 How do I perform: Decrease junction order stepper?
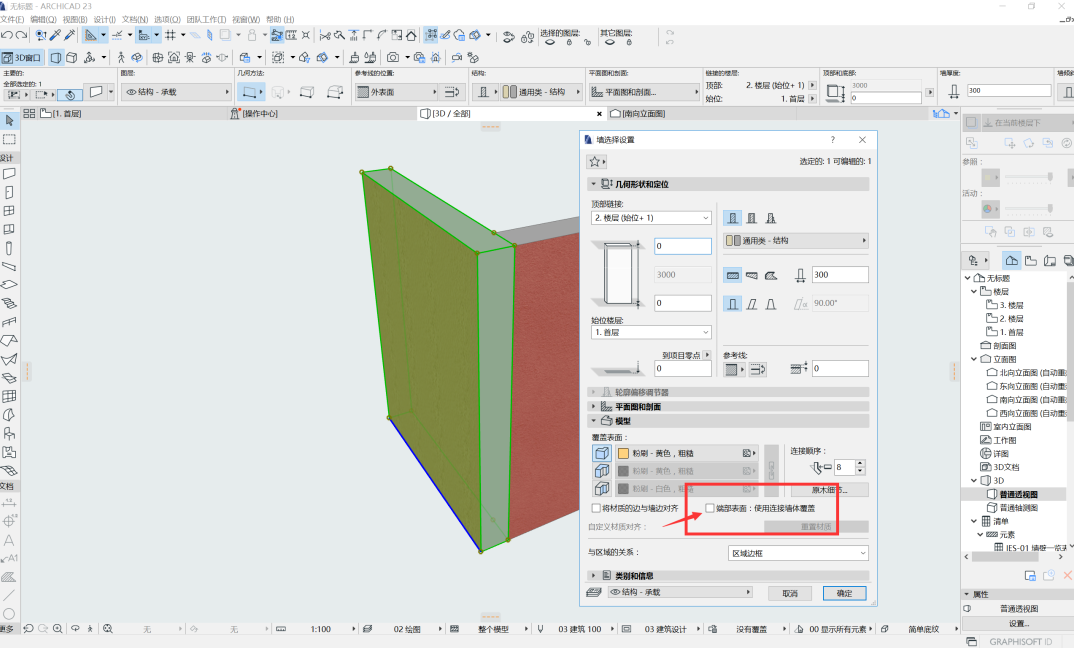coord(860,471)
